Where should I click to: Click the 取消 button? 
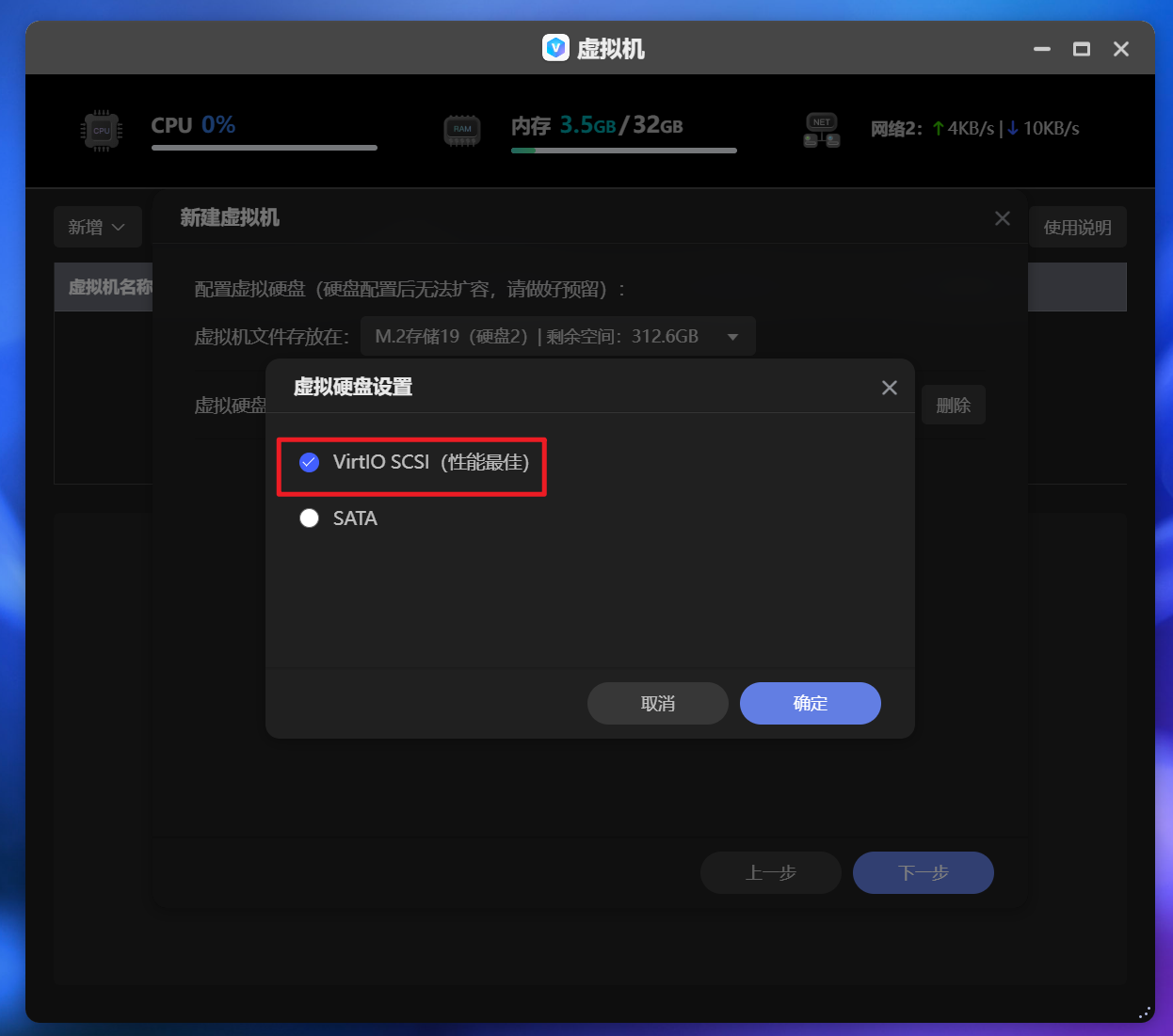[658, 703]
